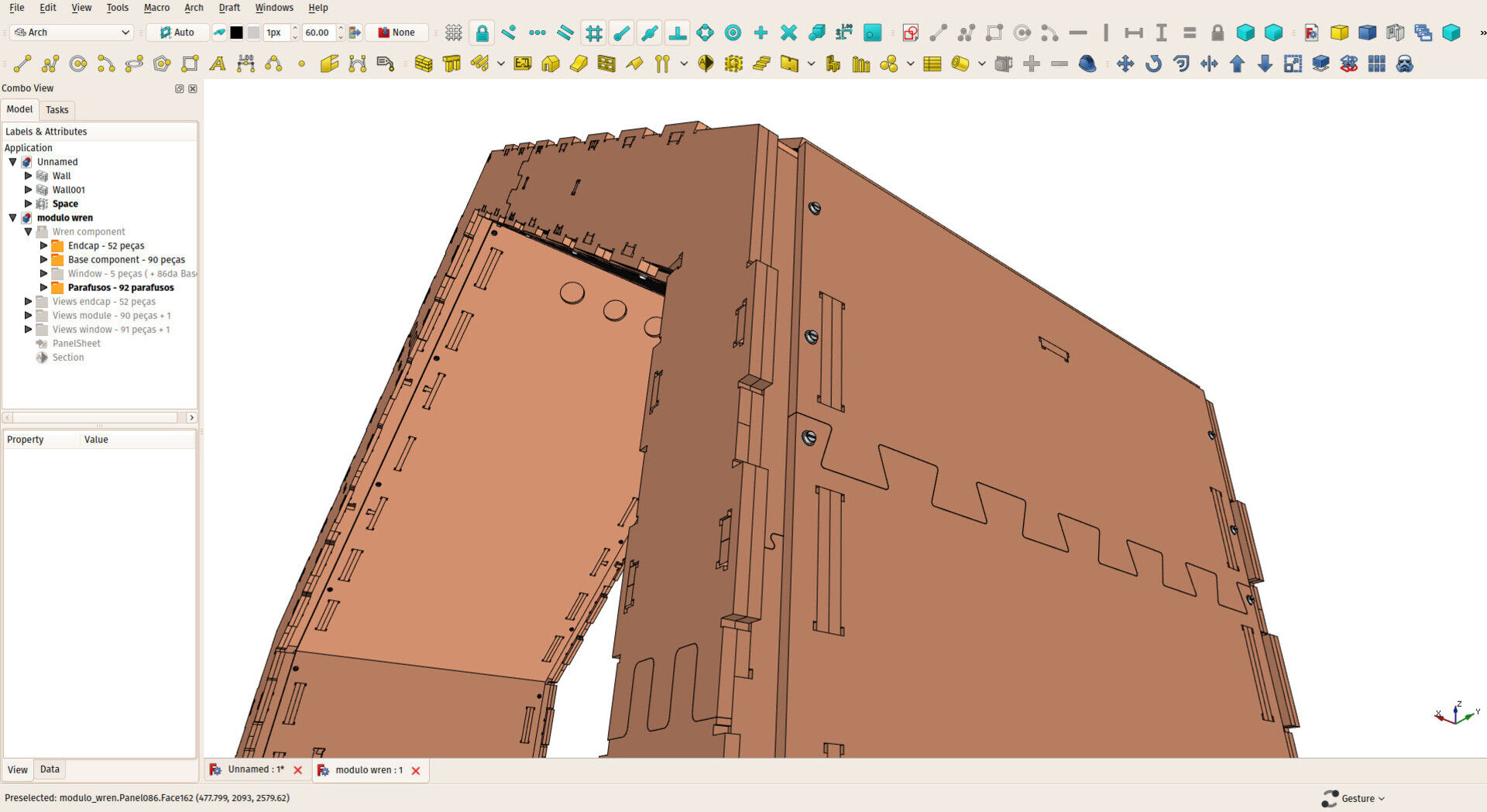
Task: Expand the Endcap - 52 peças folder
Action: [44, 245]
